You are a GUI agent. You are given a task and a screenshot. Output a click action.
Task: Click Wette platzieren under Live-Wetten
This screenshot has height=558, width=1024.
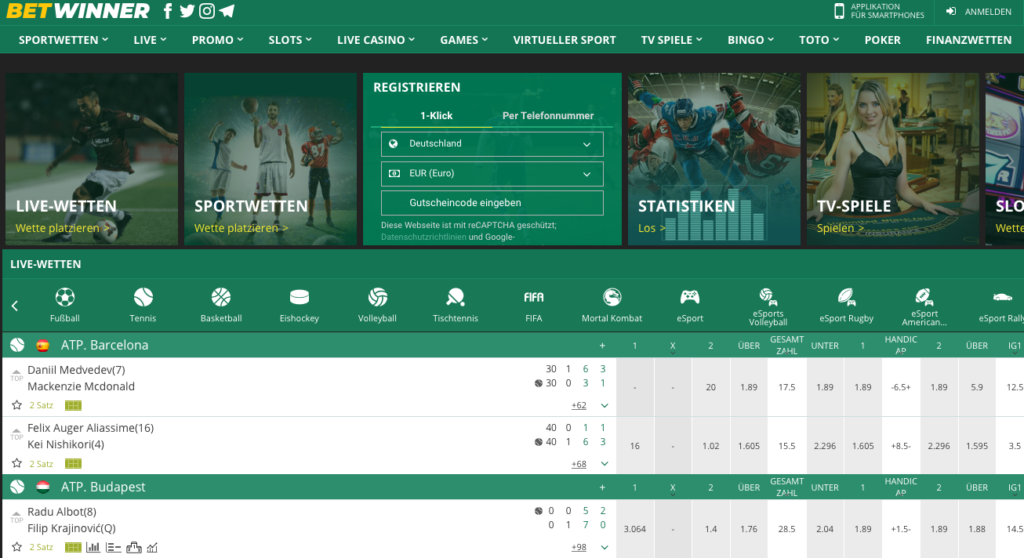point(61,228)
